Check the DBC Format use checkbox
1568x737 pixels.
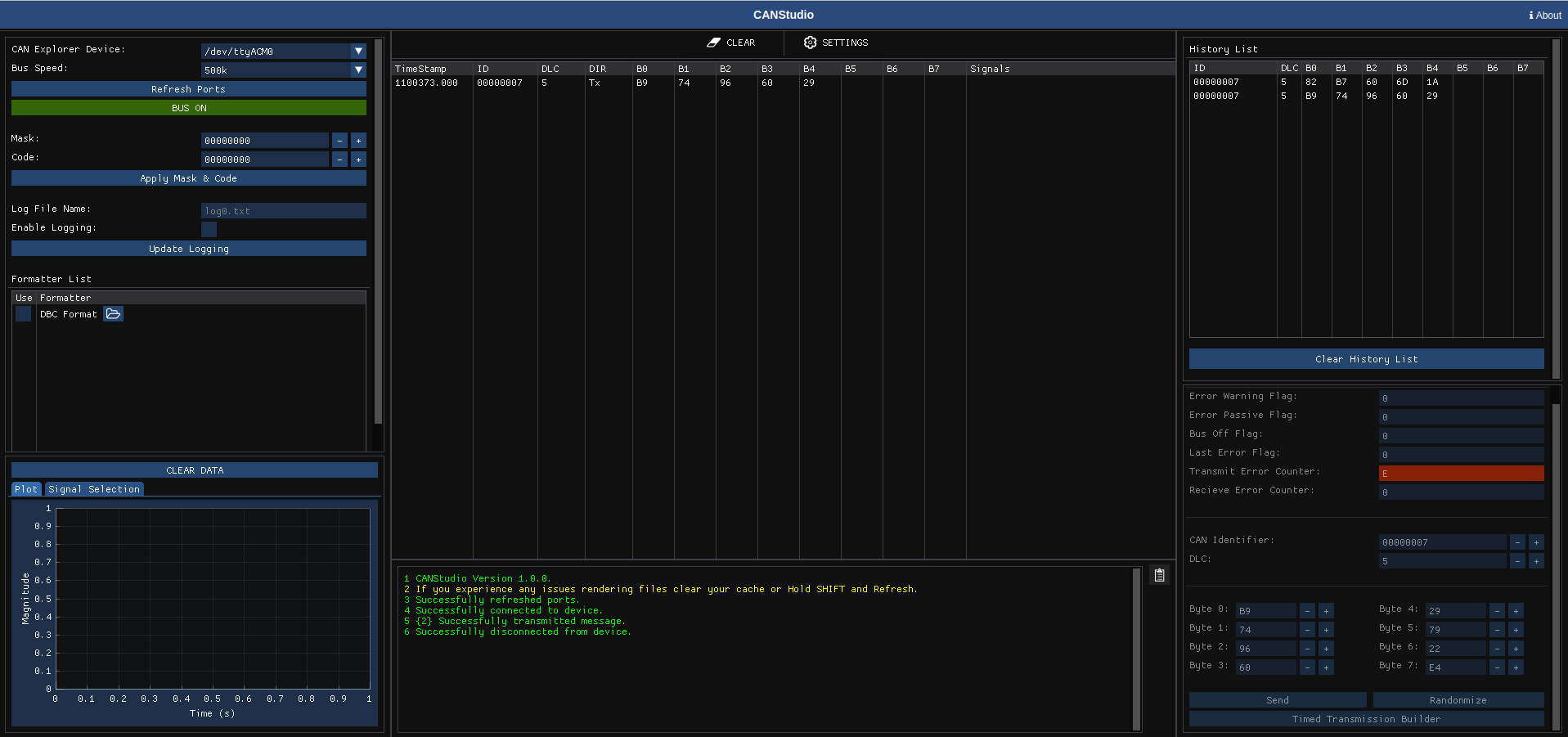pos(24,314)
